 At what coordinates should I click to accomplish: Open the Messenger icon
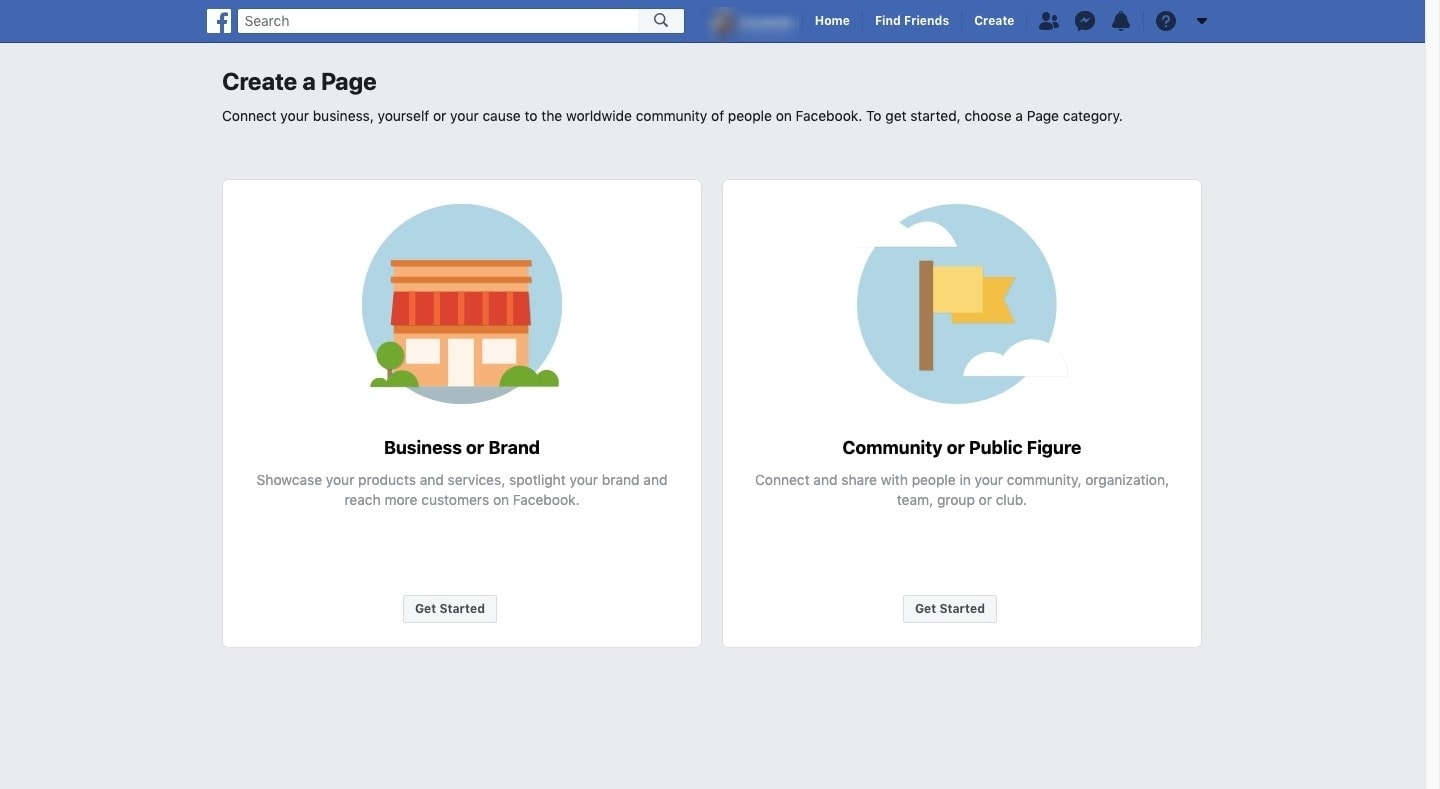click(x=1085, y=21)
